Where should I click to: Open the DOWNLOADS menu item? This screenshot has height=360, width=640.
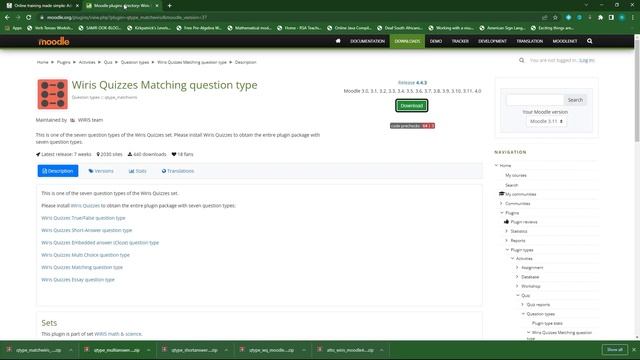(407, 41)
